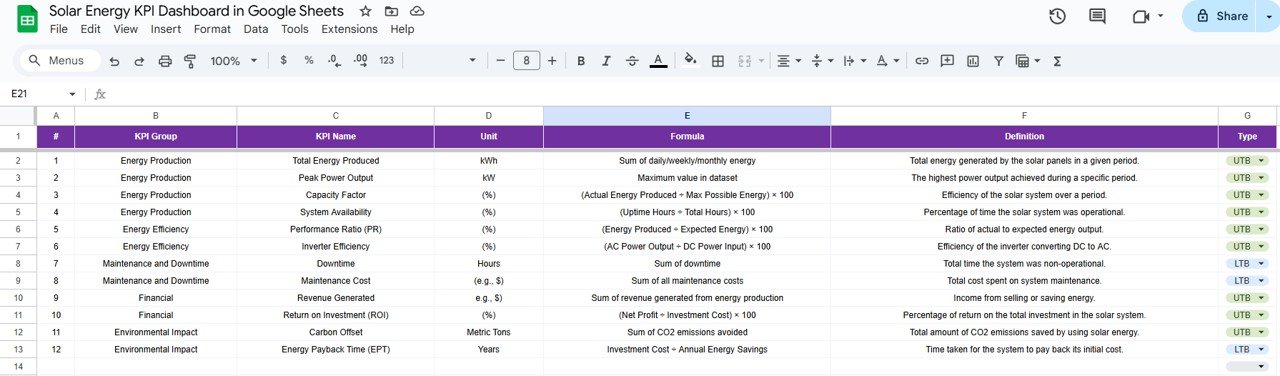Viewport: 1280px width, 376px height.
Task: Undo the last action
Action: 114,61
